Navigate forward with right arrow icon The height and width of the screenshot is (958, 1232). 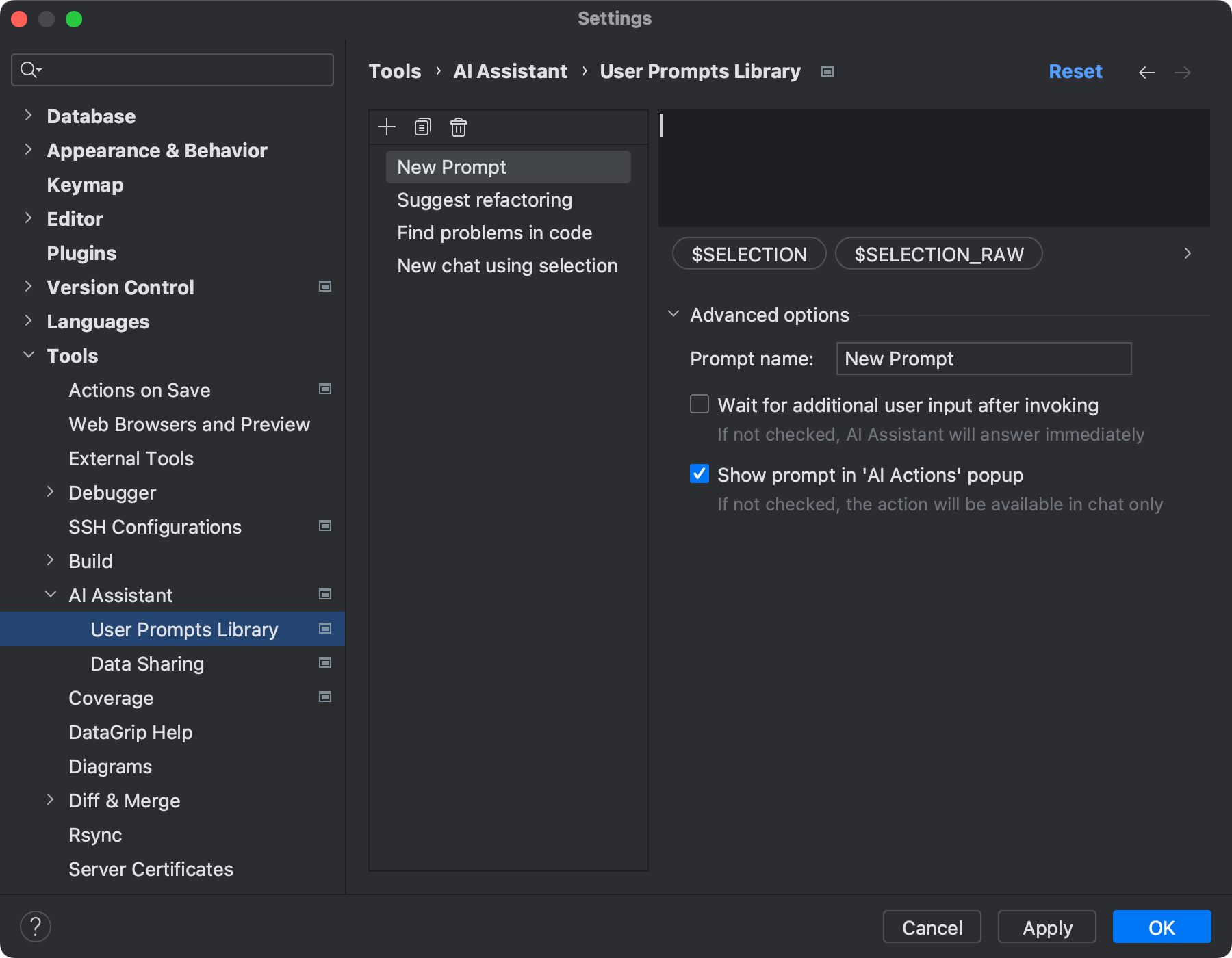[x=1183, y=72]
